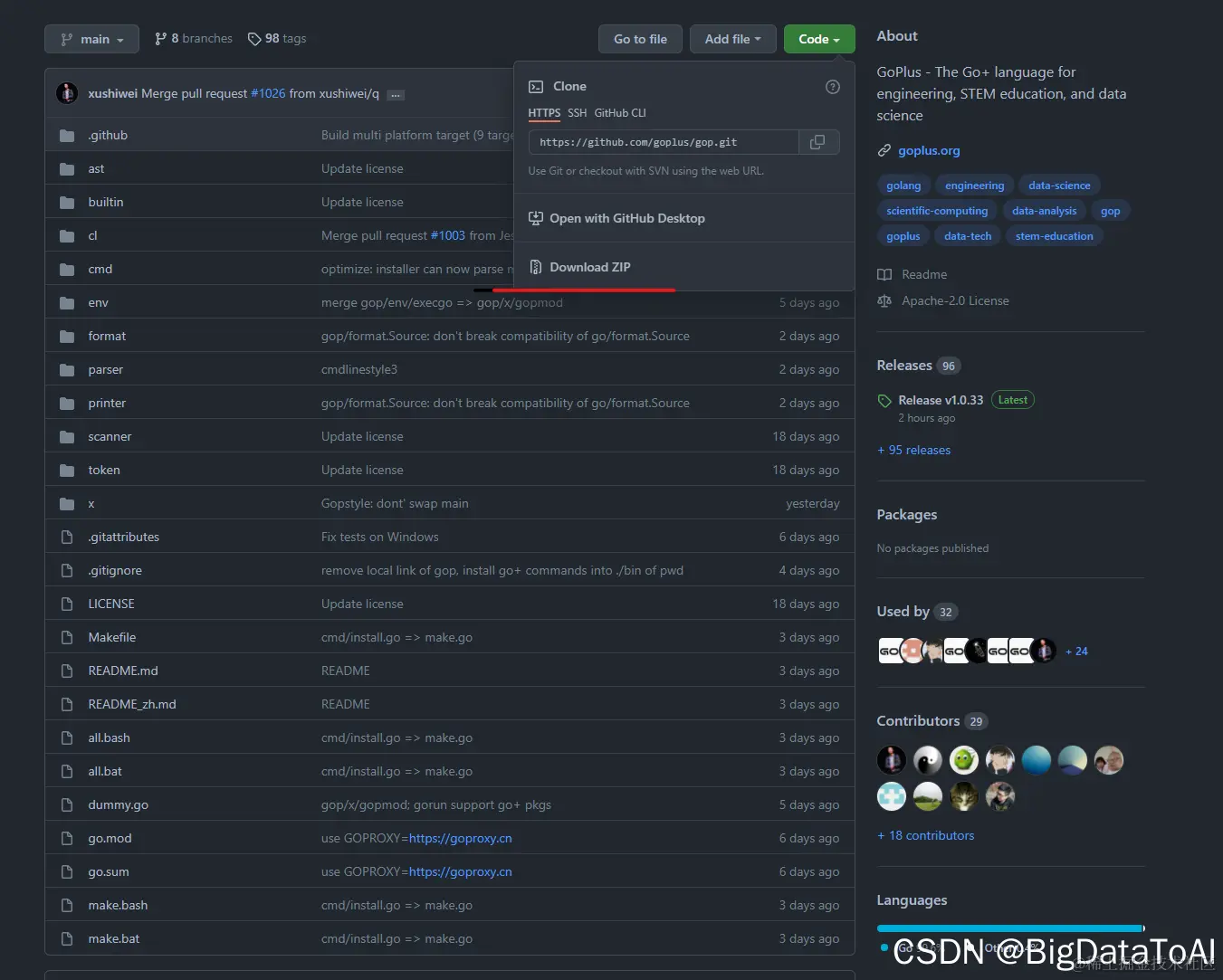Open the goproxy.cn link in go.sum row

click(460, 871)
